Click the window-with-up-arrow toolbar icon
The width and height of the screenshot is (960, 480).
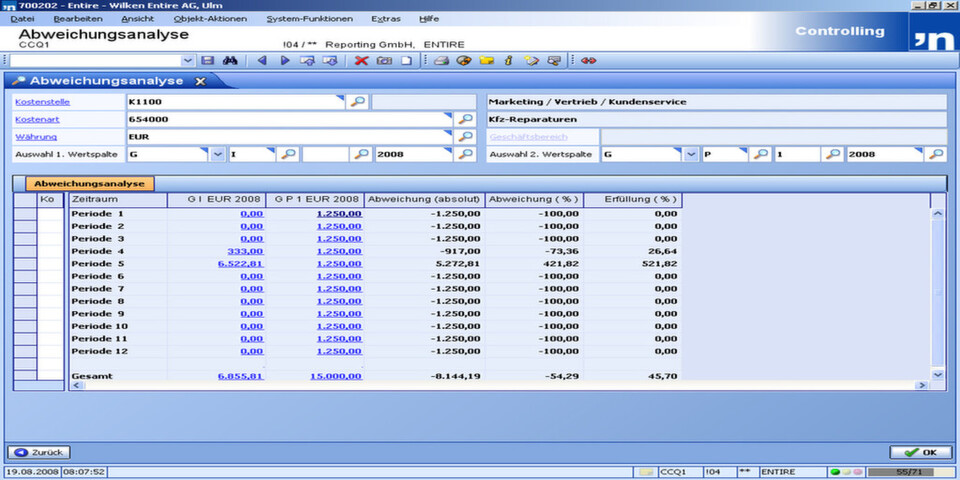coord(307,61)
